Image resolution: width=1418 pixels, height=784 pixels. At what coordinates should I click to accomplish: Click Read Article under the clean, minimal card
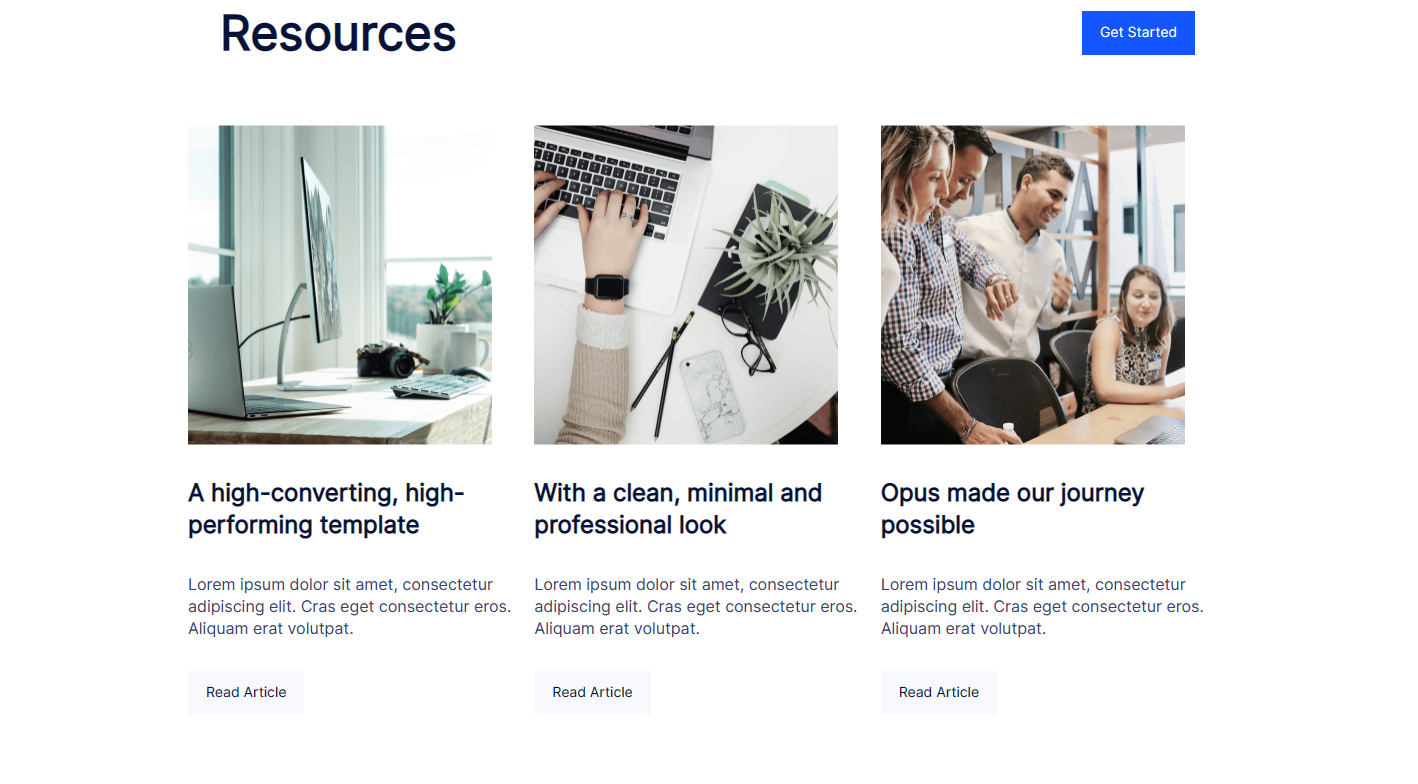(592, 692)
